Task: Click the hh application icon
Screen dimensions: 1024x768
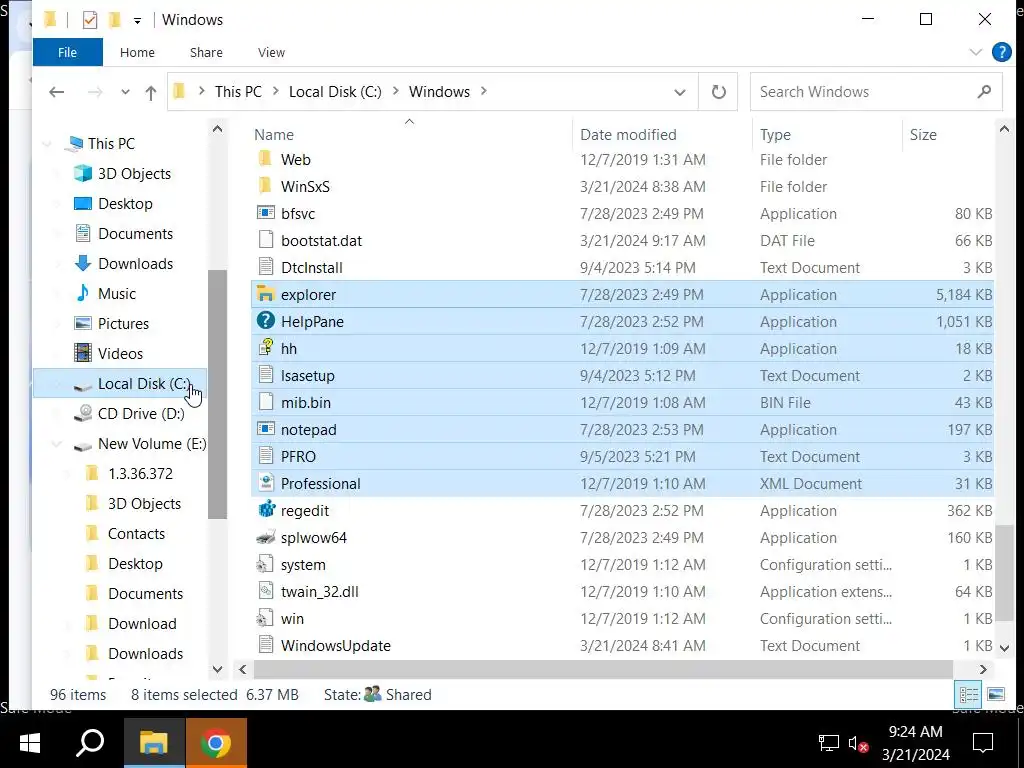Action: tap(265, 348)
